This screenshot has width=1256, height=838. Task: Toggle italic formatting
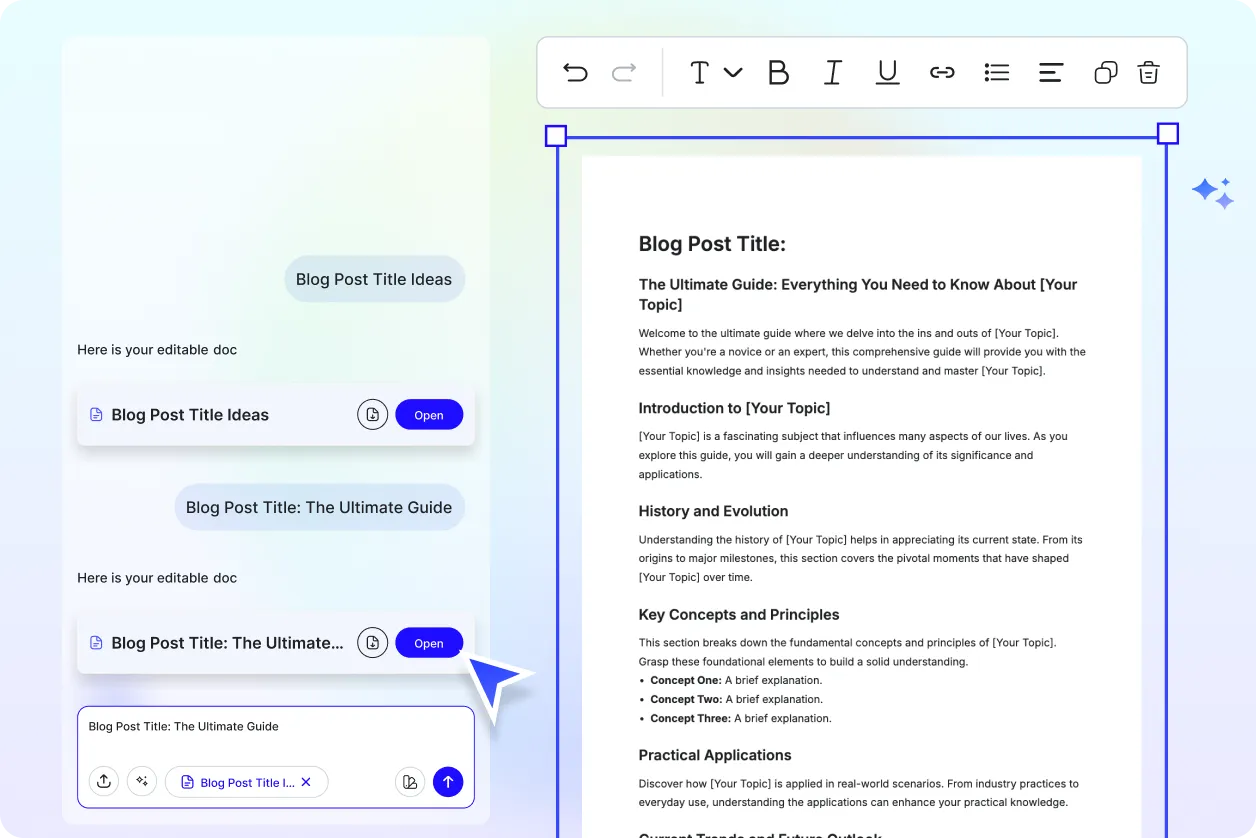832,72
